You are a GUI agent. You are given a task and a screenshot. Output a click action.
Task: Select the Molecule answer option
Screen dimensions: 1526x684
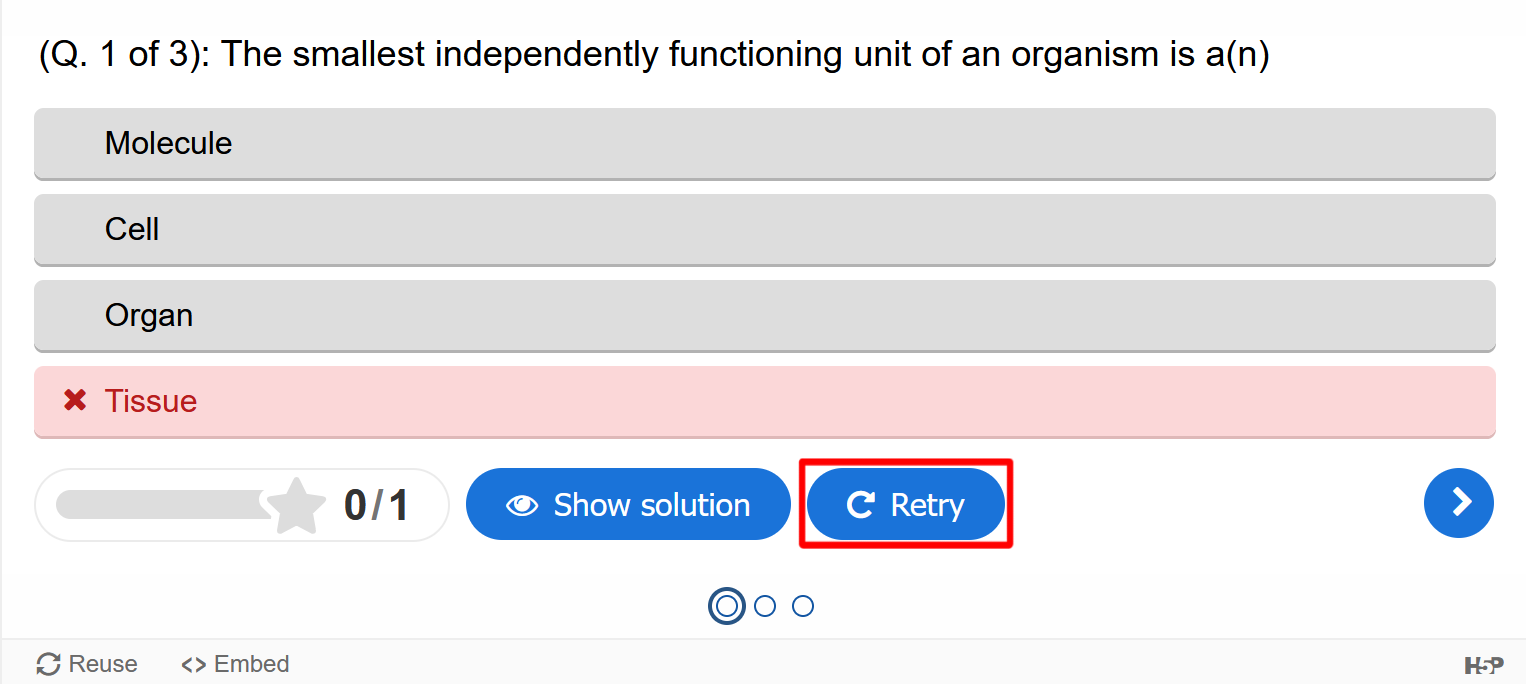click(765, 144)
